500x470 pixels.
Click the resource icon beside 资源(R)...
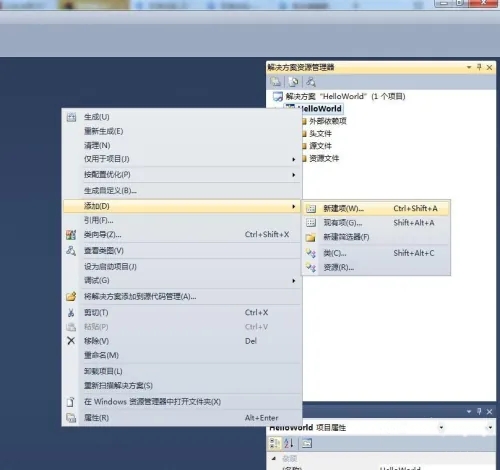pos(311,267)
